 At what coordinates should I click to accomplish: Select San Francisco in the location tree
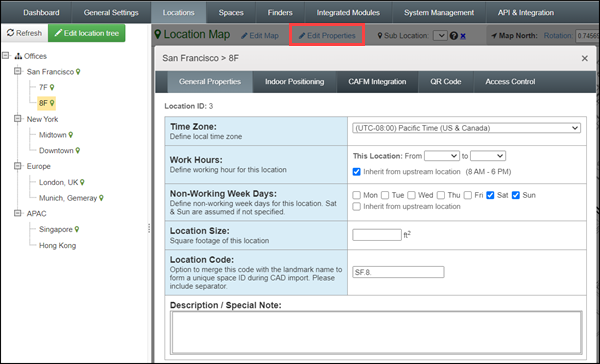50,72
